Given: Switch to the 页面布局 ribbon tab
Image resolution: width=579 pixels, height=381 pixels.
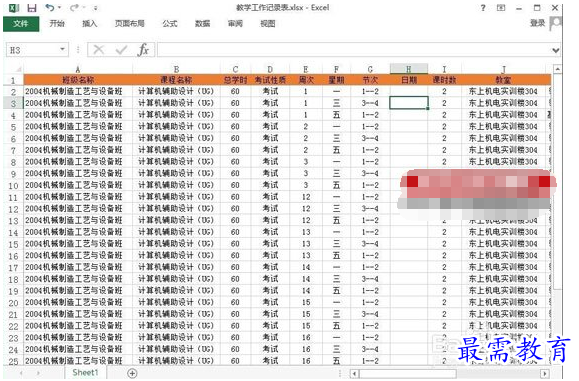Looking at the screenshot, I should click(130, 24).
